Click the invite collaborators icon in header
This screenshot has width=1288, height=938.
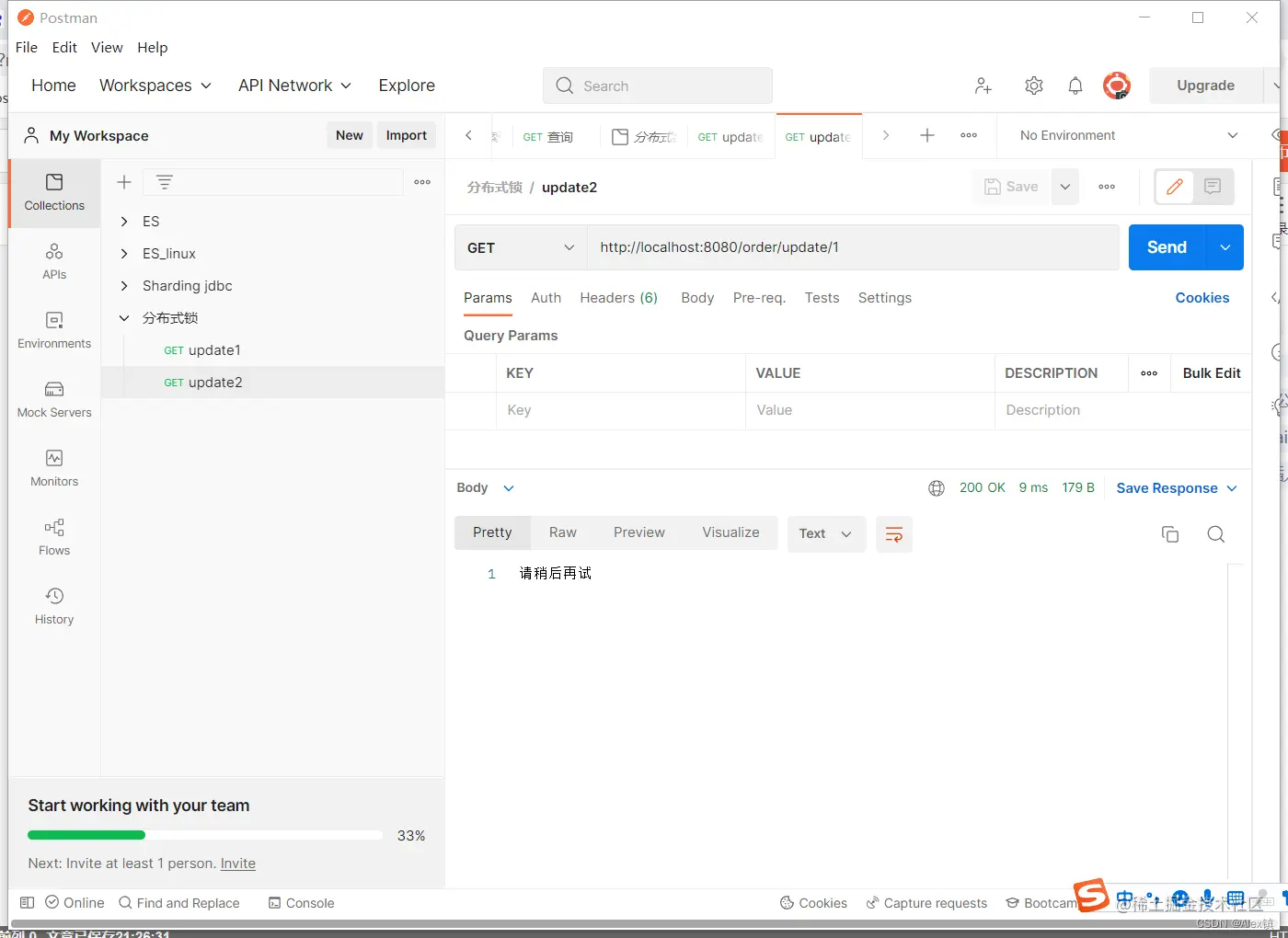[983, 86]
